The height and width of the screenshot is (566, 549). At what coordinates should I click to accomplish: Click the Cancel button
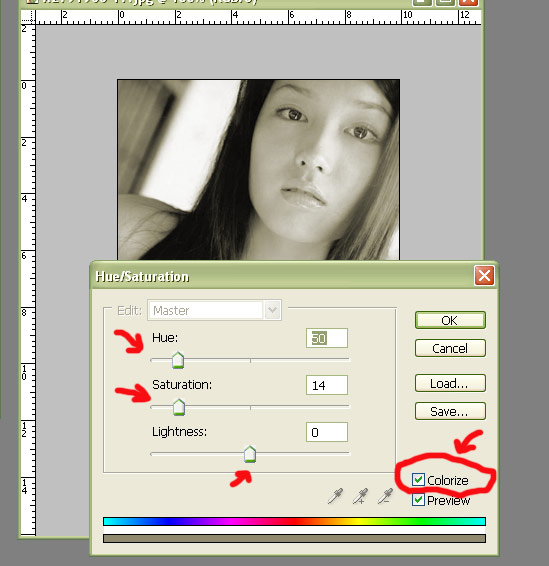point(450,348)
